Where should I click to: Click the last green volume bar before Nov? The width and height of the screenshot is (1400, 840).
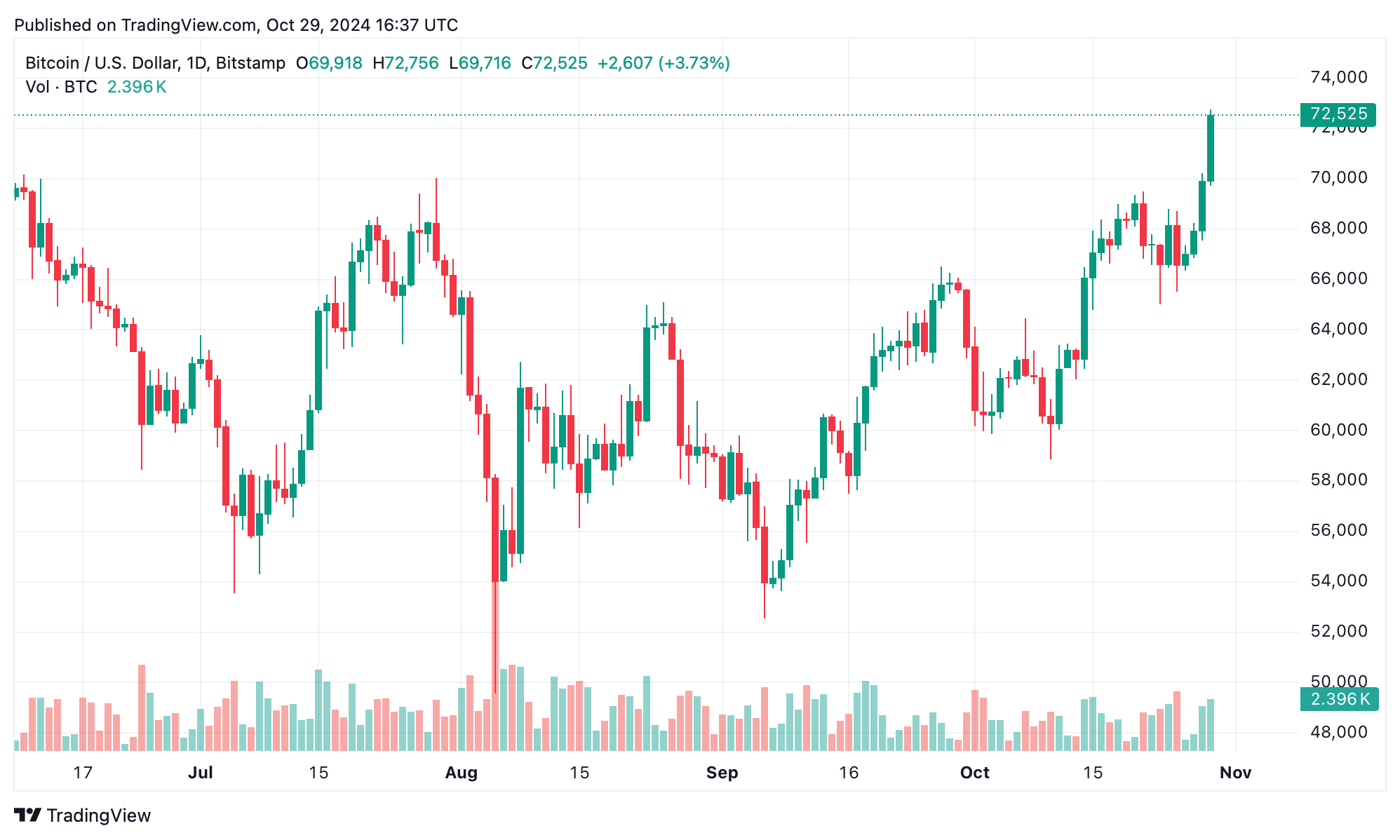[1211, 724]
